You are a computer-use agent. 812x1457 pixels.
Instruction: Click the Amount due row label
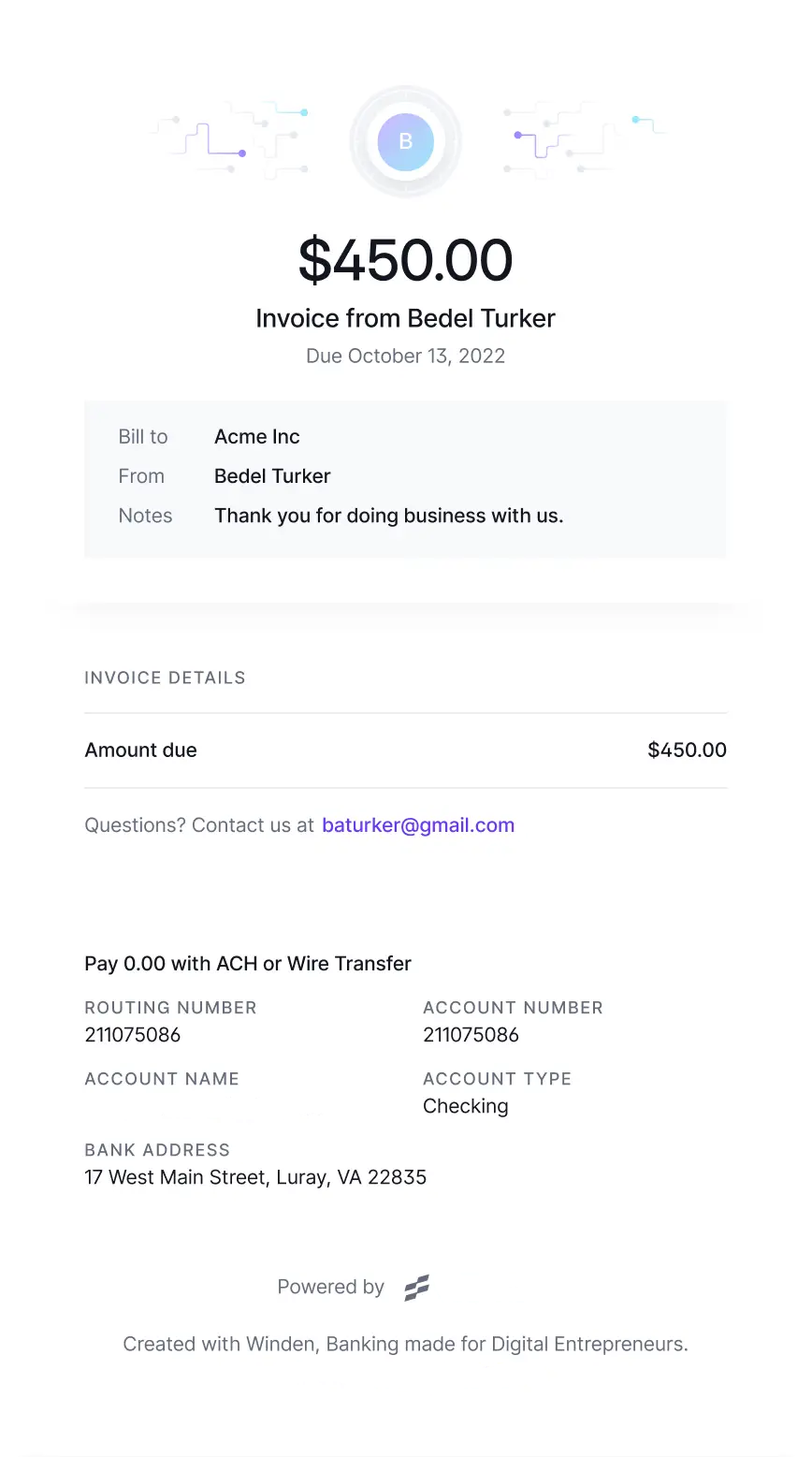click(140, 750)
